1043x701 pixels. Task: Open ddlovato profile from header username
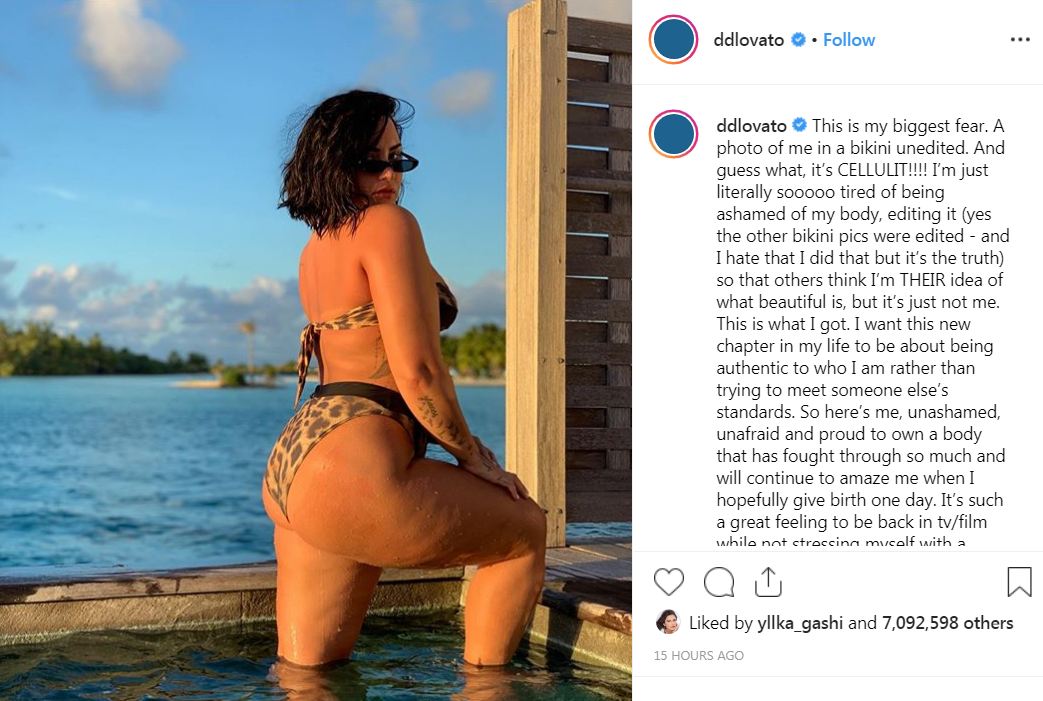[x=748, y=40]
